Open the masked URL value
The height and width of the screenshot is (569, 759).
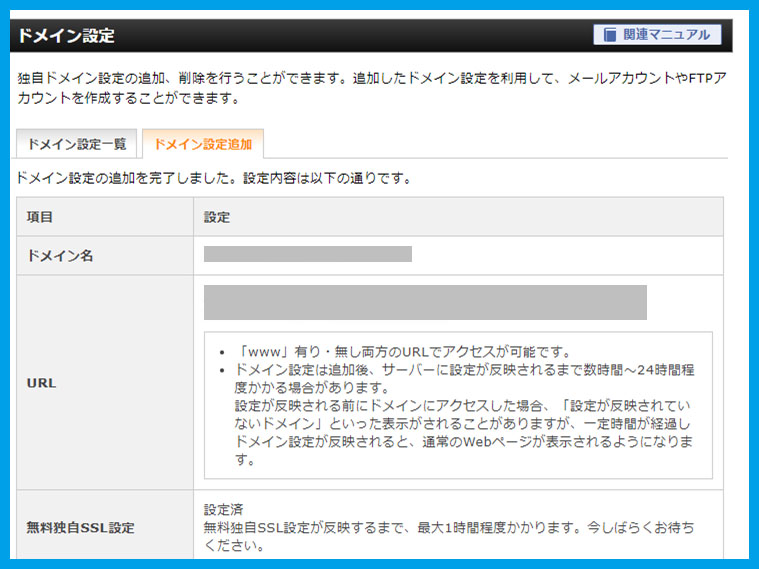(425, 302)
